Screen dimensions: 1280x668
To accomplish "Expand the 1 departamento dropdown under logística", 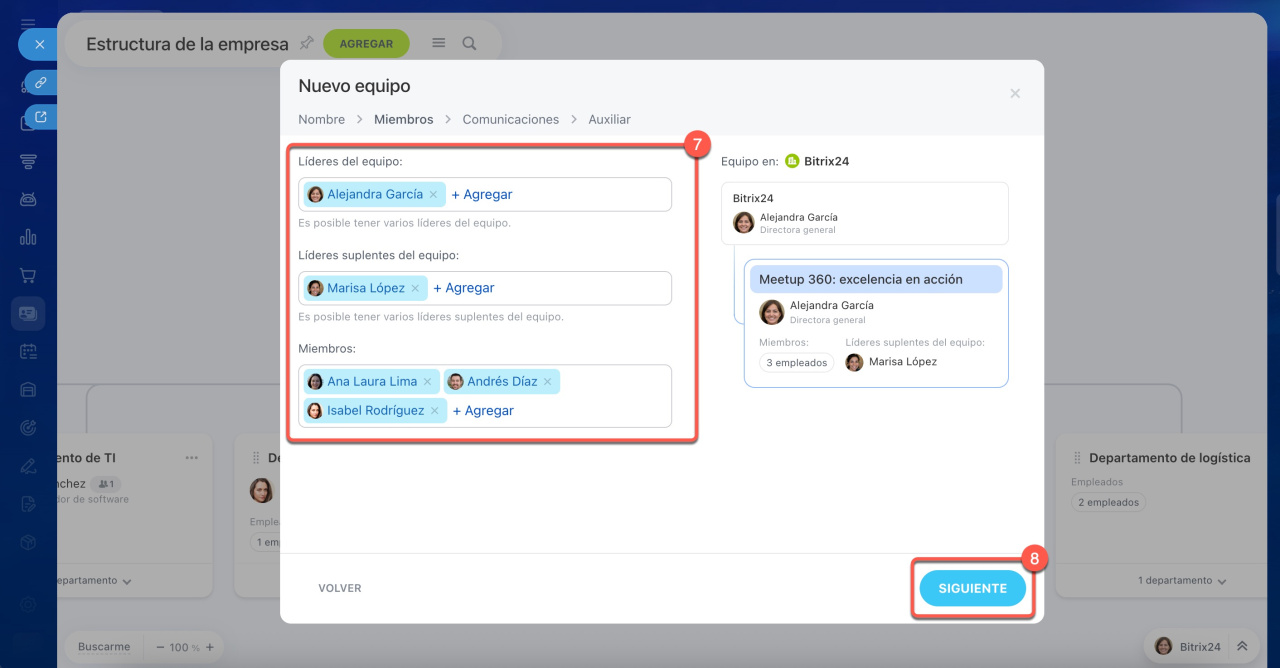I will point(1182,581).
